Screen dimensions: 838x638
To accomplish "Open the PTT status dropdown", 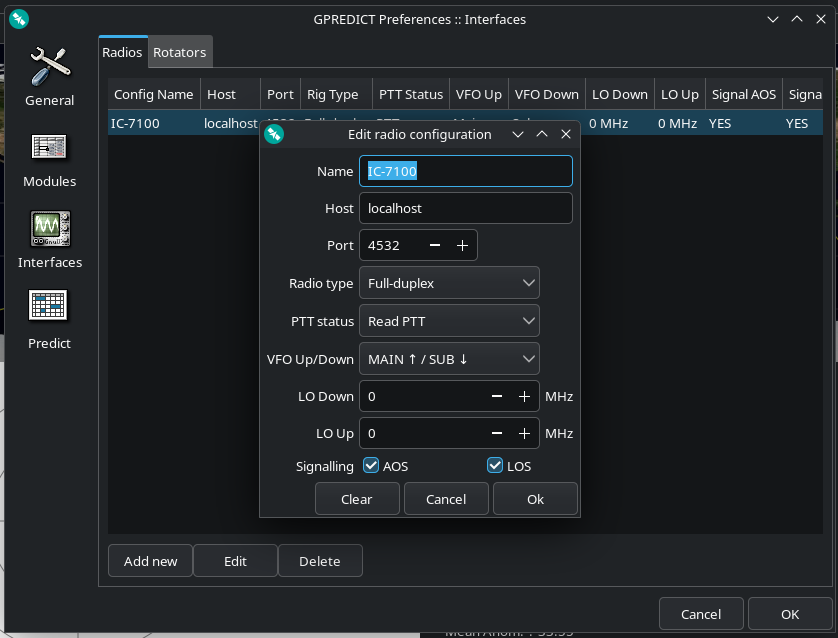I will click(449, 321).
